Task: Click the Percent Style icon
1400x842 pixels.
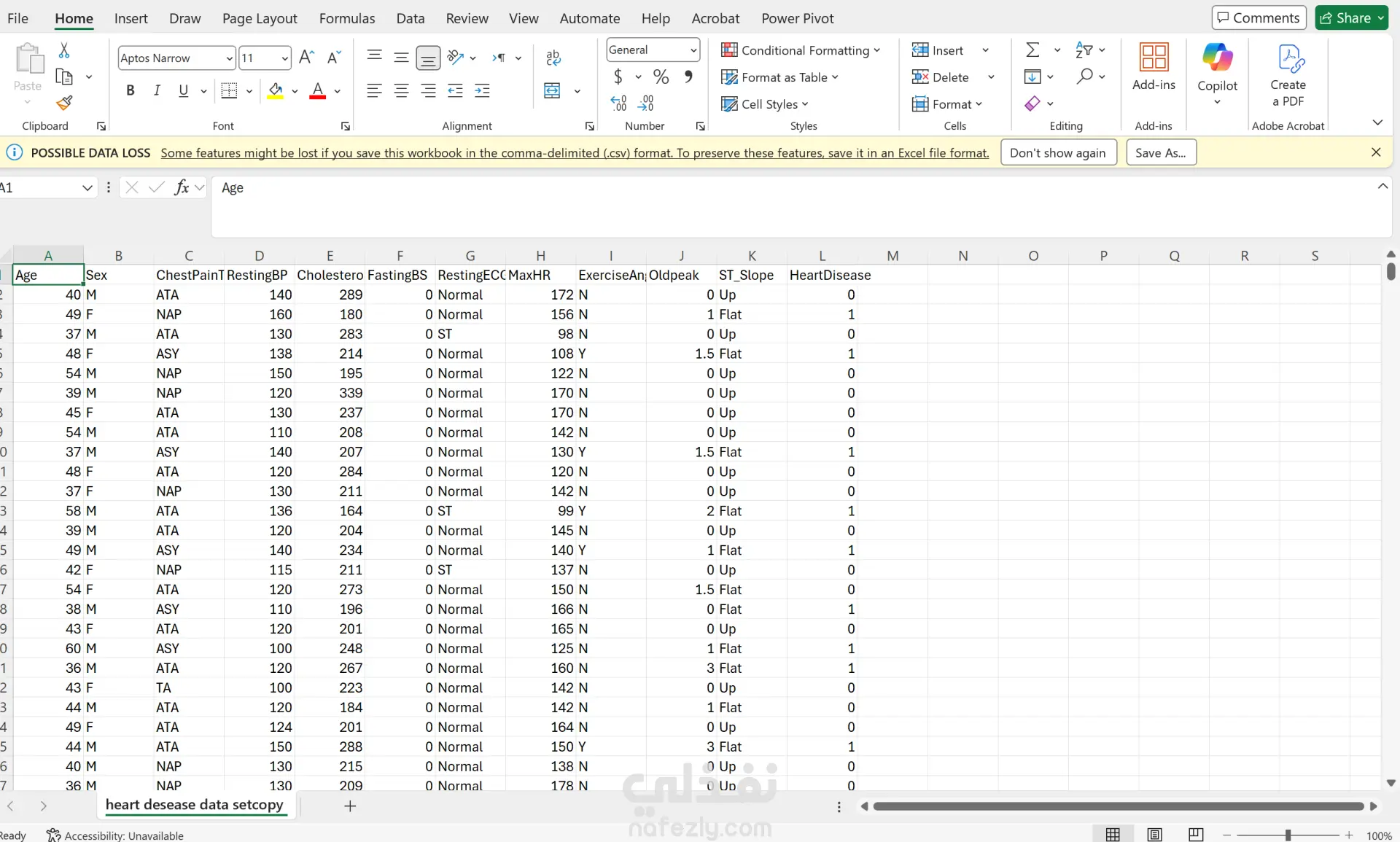Action: 661,77
